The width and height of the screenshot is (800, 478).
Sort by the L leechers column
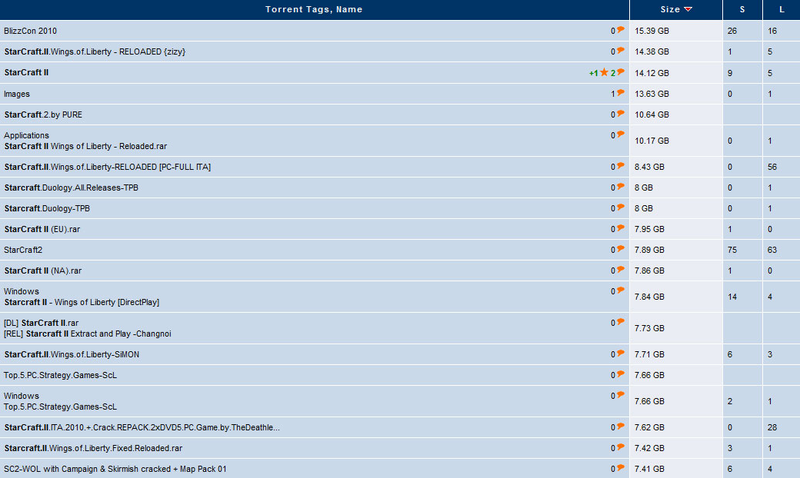pos(781,10)
